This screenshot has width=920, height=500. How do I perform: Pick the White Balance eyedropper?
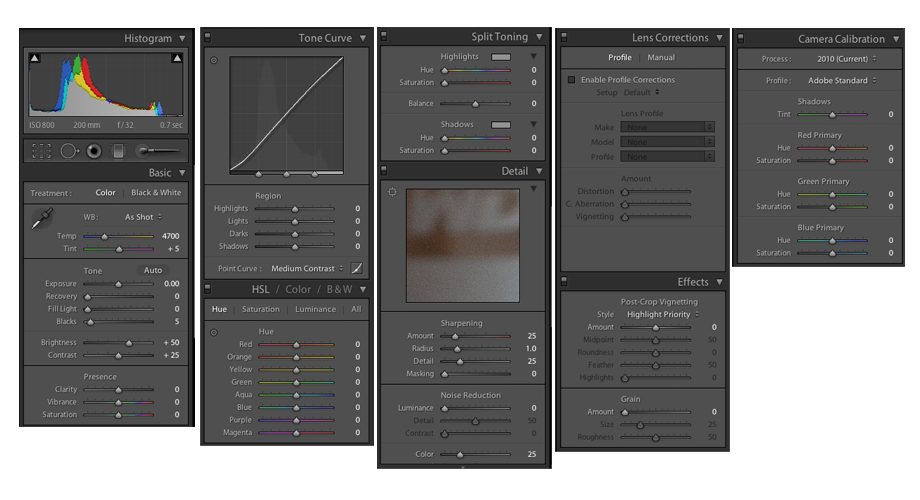(42, 219)
